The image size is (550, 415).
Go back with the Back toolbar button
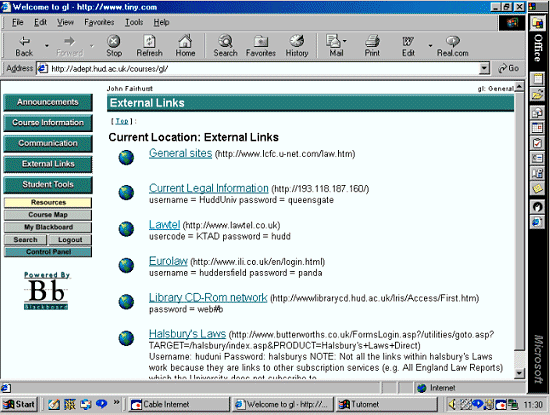pyautogui.click(x=24, y=46)
